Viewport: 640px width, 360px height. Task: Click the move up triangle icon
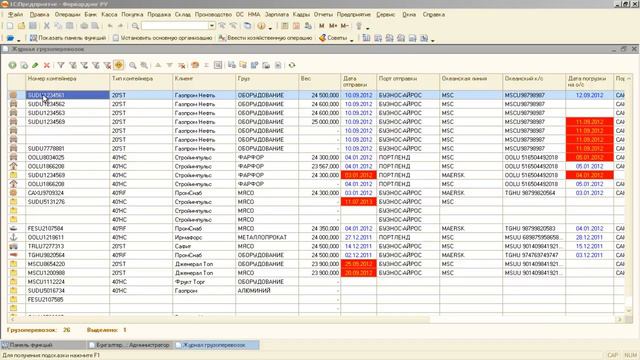click(158, 65)
